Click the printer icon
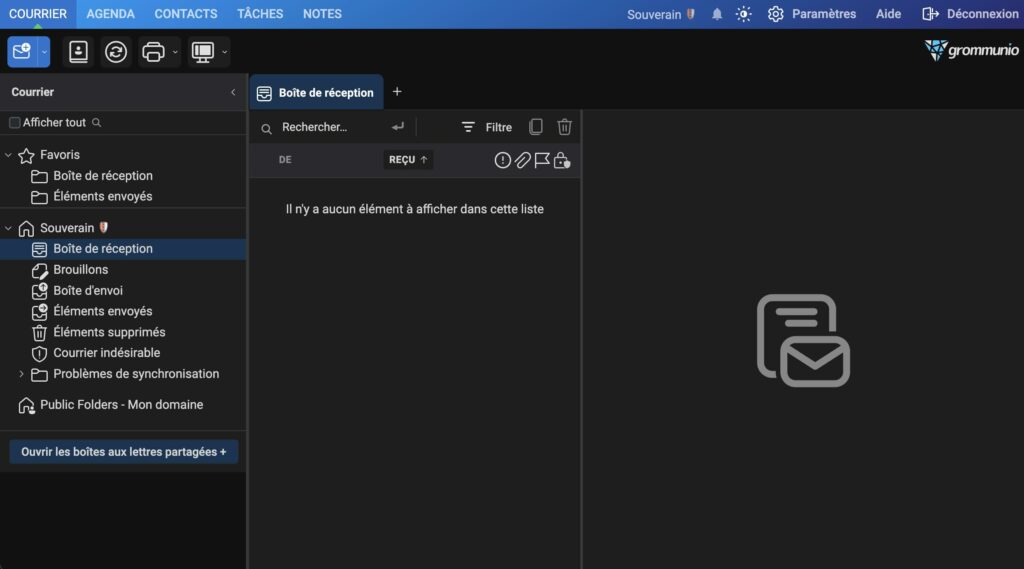Viewport: 1024px width, 569px height. 153,52
